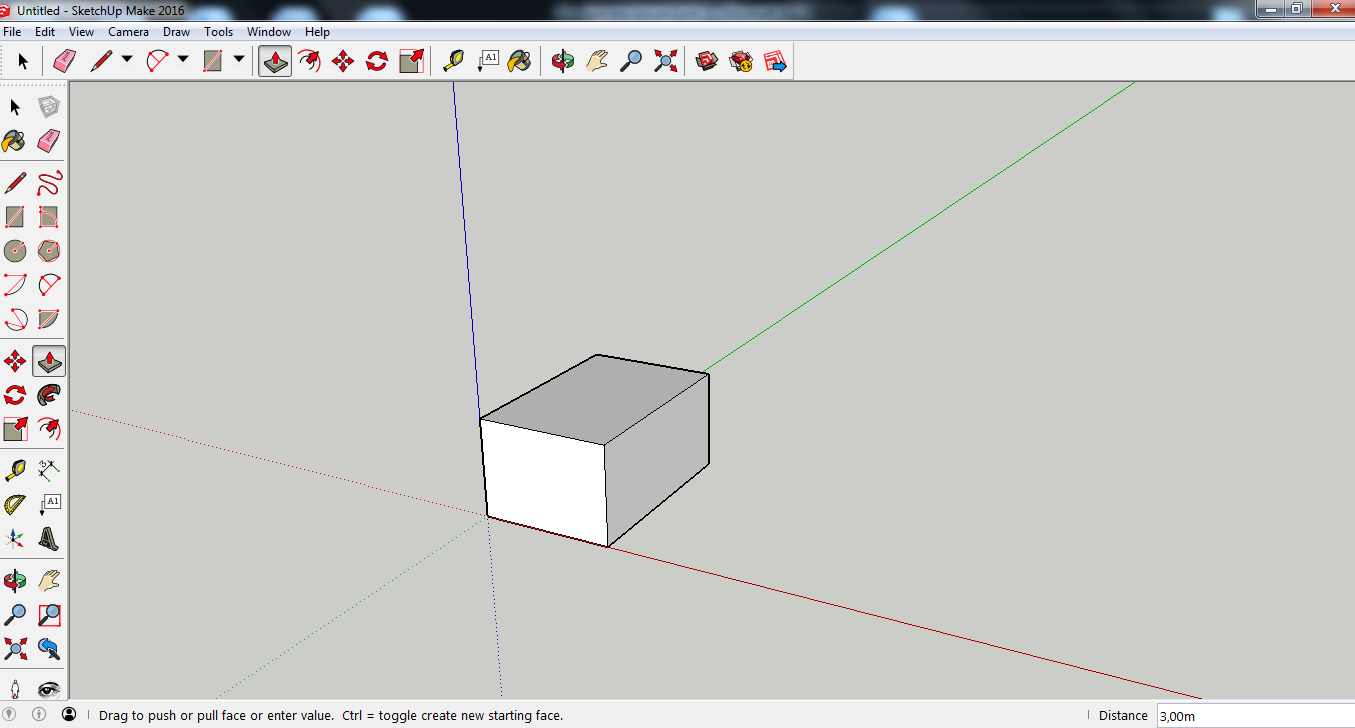Choose the 3 Point Arc tool
Viewport: 1355px width, 728px height.
pos(15,319)
